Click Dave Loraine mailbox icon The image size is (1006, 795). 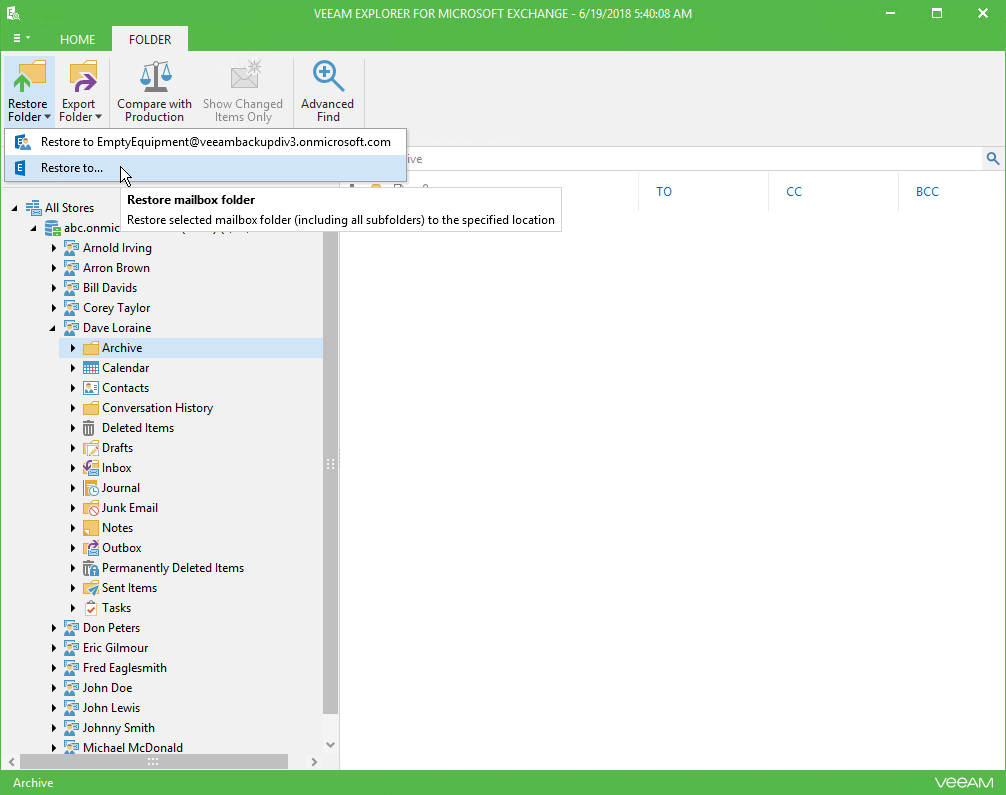click(71, 328)
